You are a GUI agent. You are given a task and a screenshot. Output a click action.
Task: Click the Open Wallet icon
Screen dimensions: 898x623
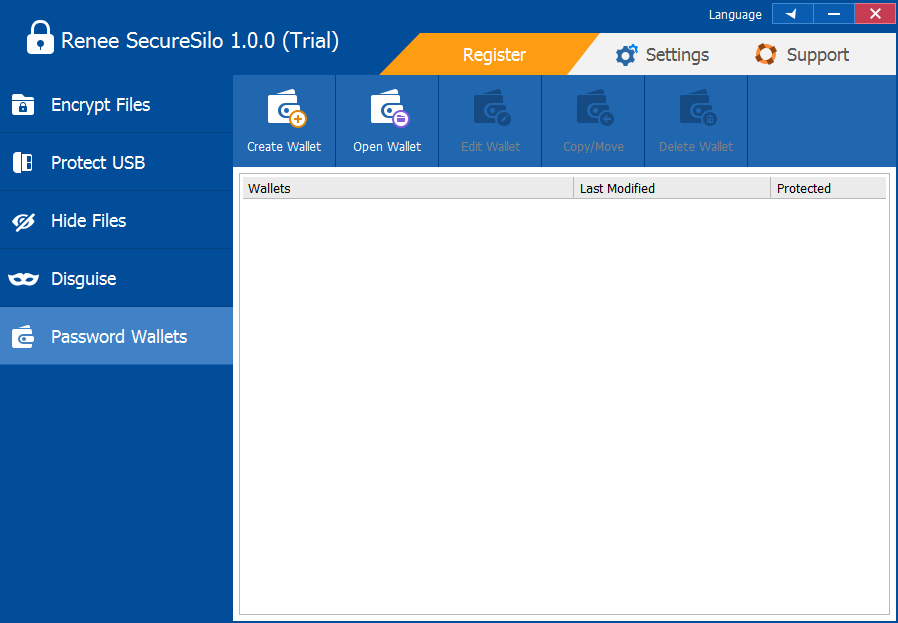(388, 109)
